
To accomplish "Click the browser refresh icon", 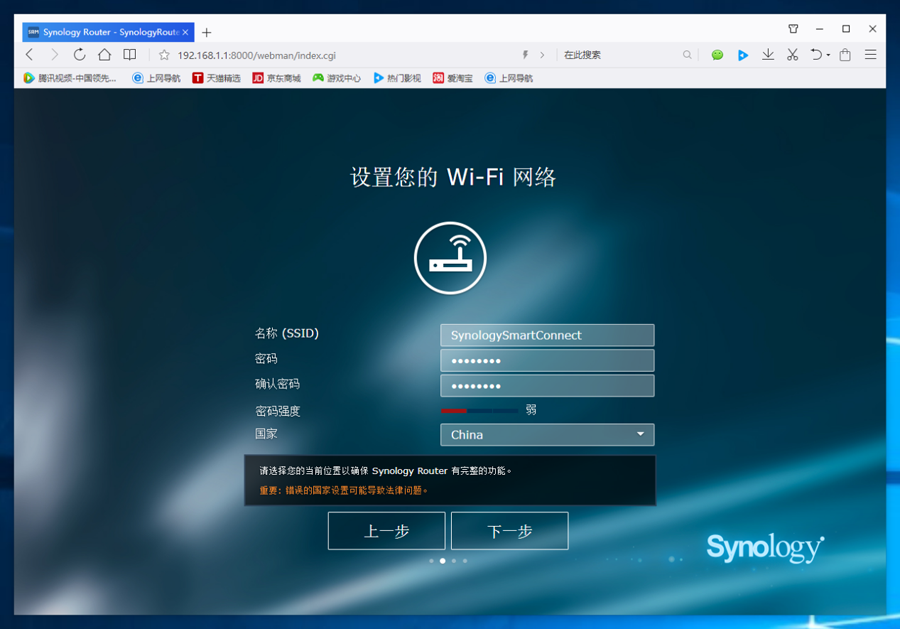I will coord(79,55).
